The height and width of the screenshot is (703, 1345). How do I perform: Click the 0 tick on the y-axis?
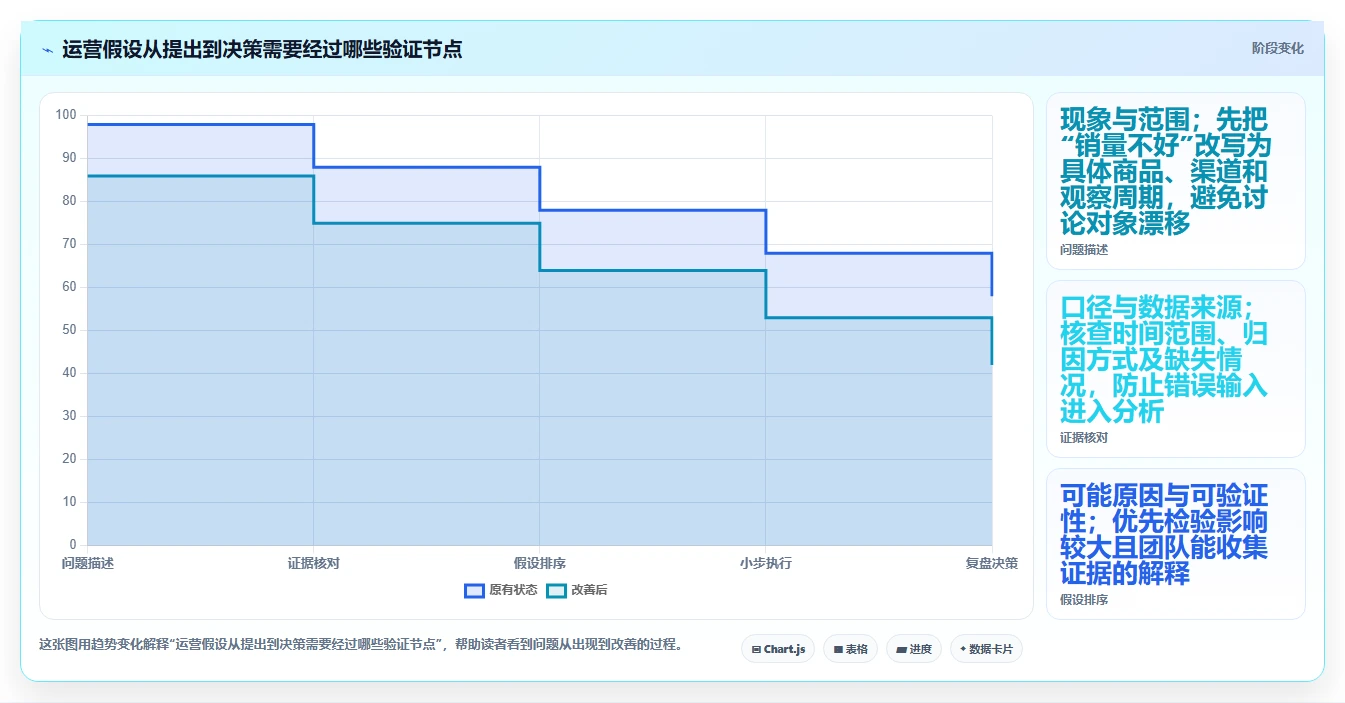73,545
